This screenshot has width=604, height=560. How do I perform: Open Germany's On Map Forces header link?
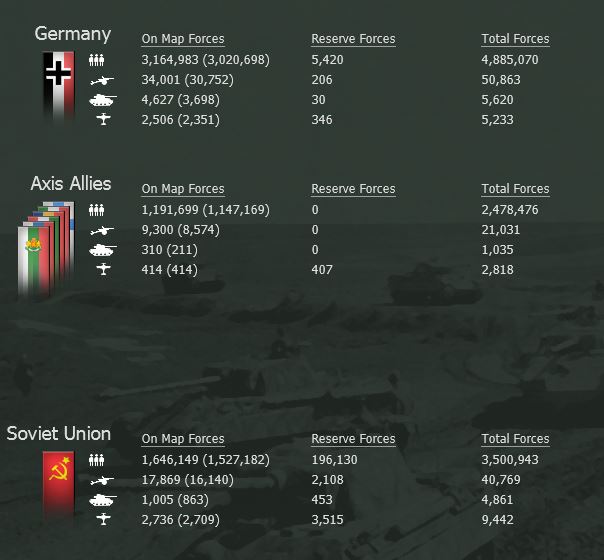tap(183, 39)
